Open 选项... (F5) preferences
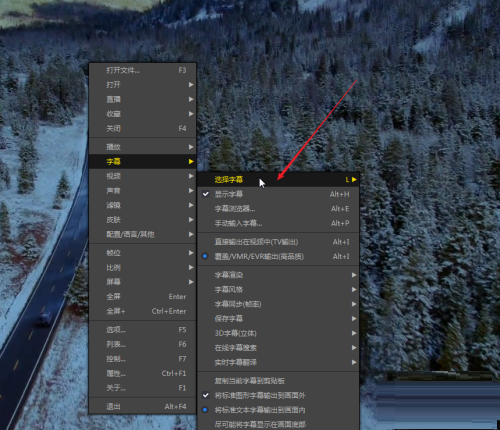 coord(143,330)
